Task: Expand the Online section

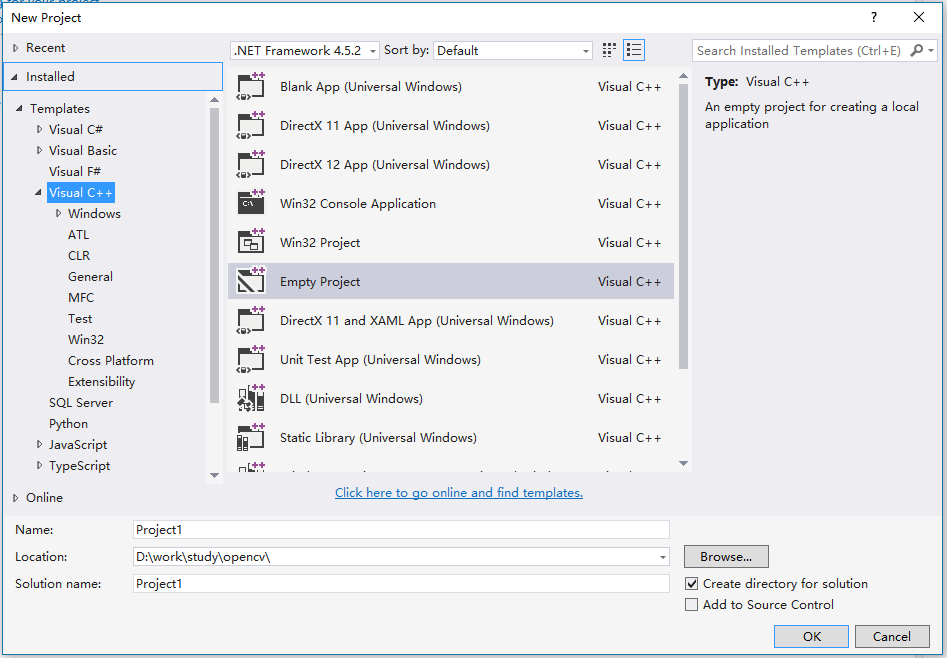Action: tap(16, 498)
